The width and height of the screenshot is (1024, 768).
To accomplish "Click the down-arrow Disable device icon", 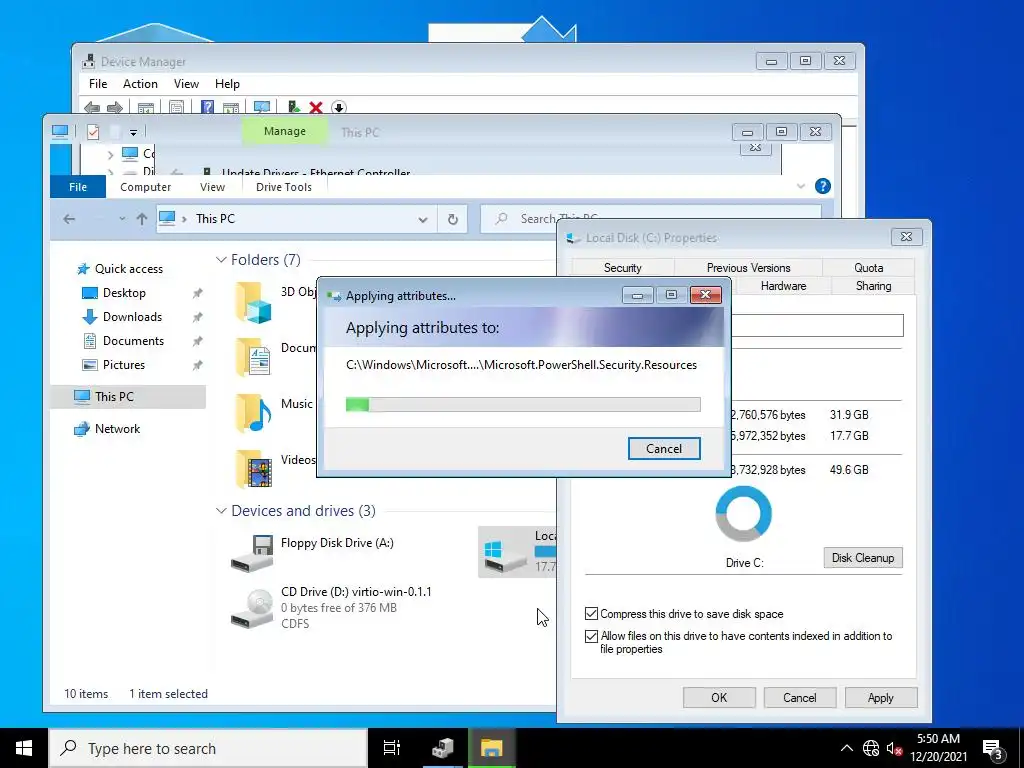I will click(338, 108).
